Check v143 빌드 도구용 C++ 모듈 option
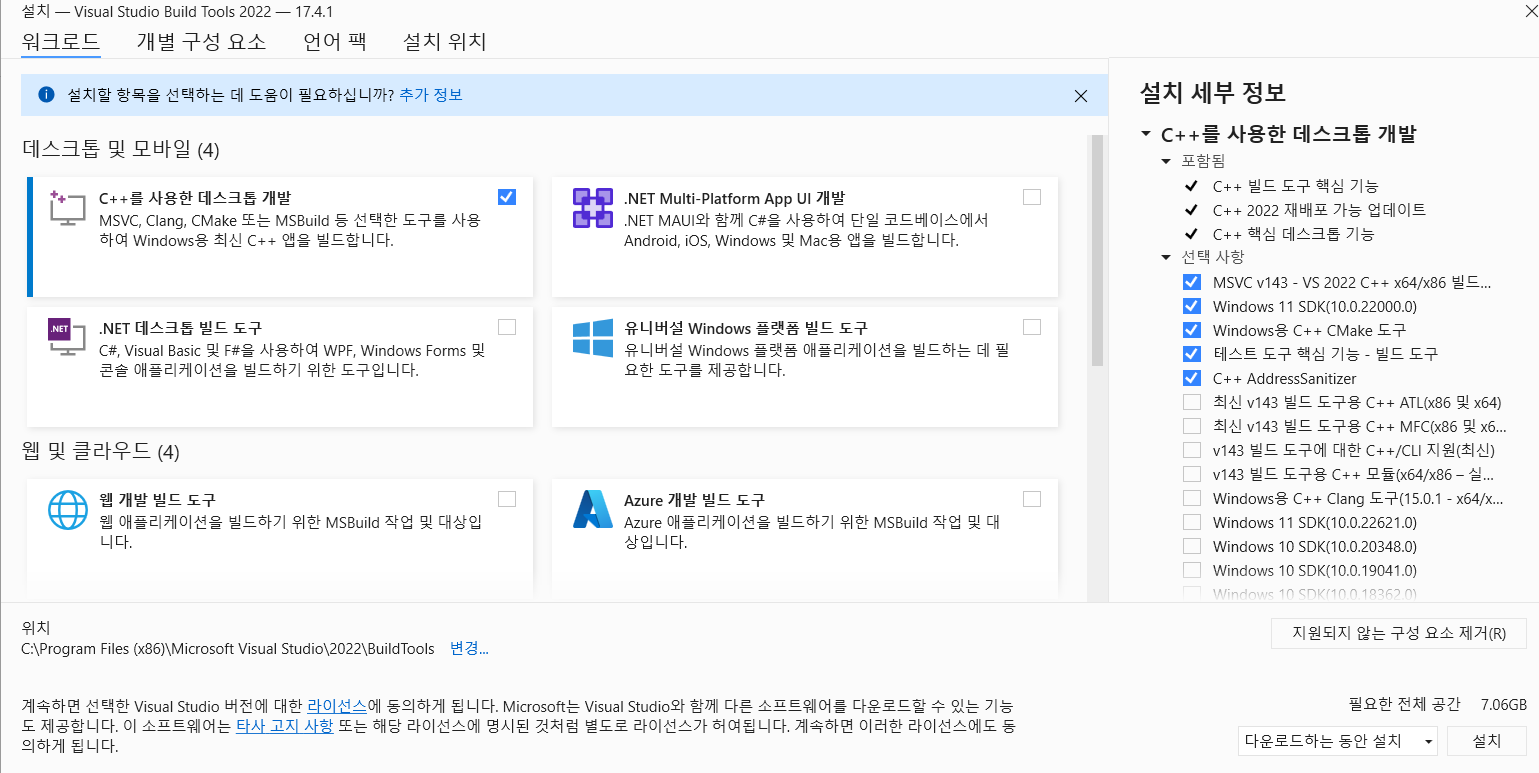Screen dimensions: 1539x773 coord(1191,474)
